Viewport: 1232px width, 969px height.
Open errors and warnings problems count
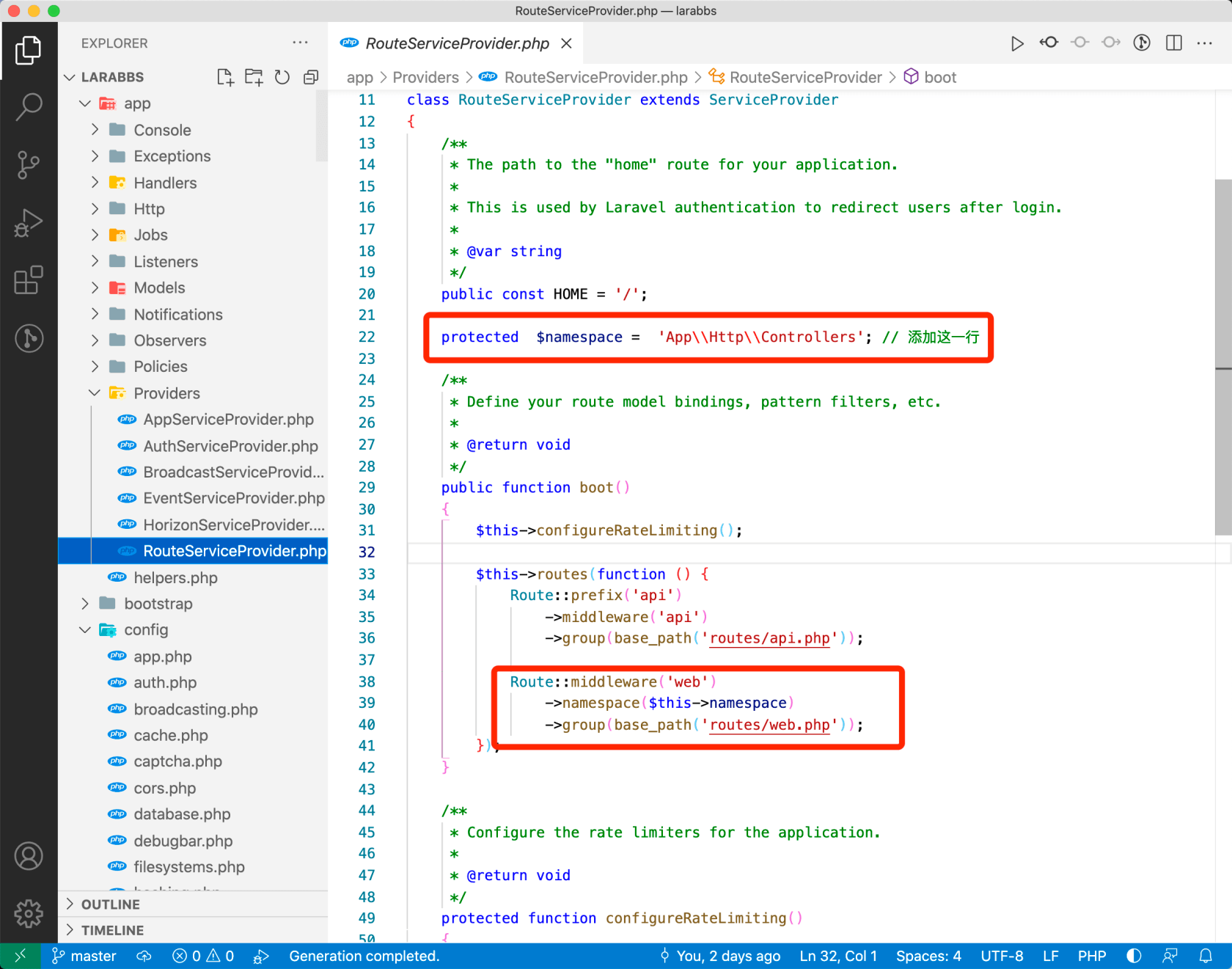pyautogui.click(x=203, y=956)
